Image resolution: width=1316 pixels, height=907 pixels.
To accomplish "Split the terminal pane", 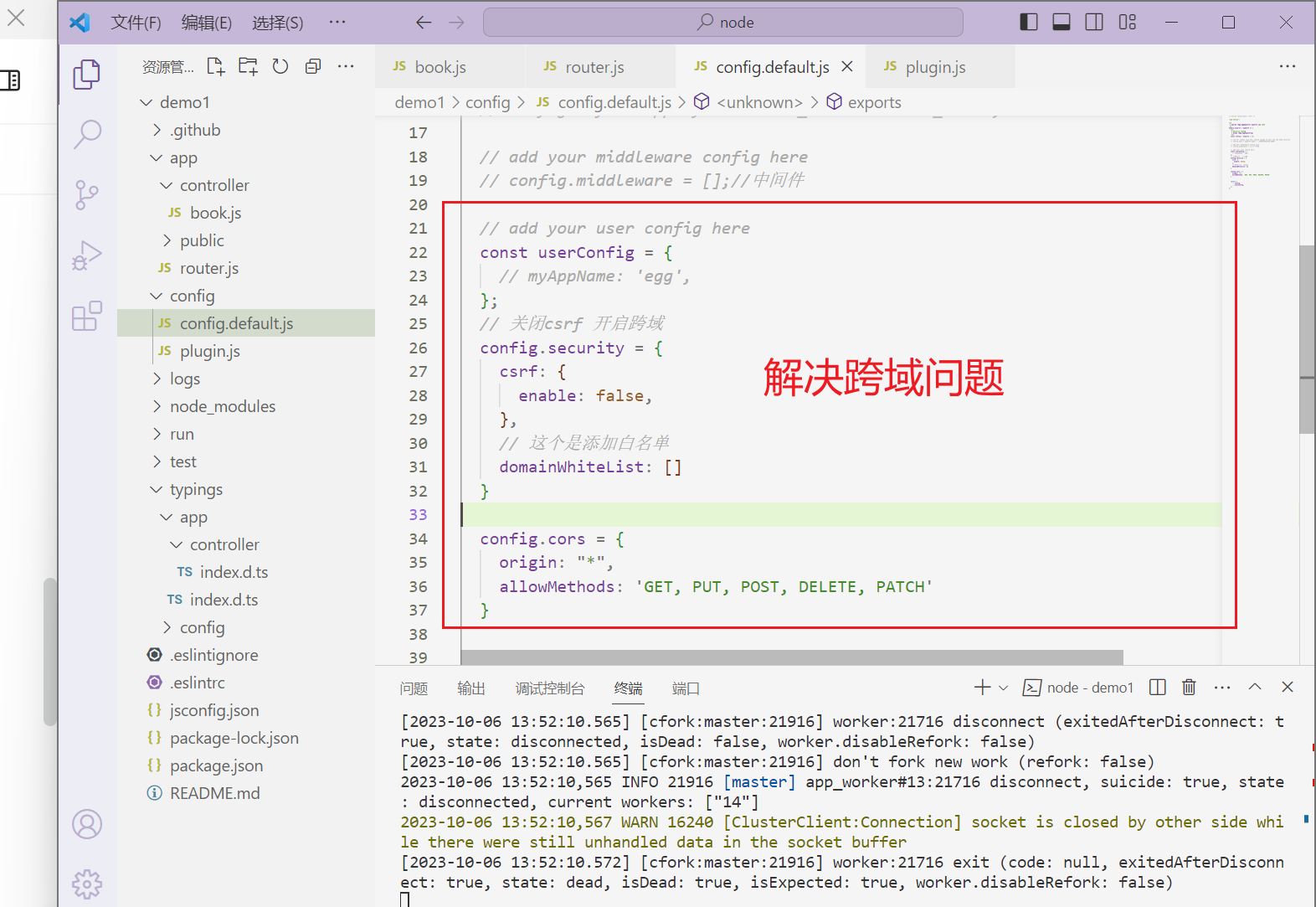I will tap(1158, 688).
